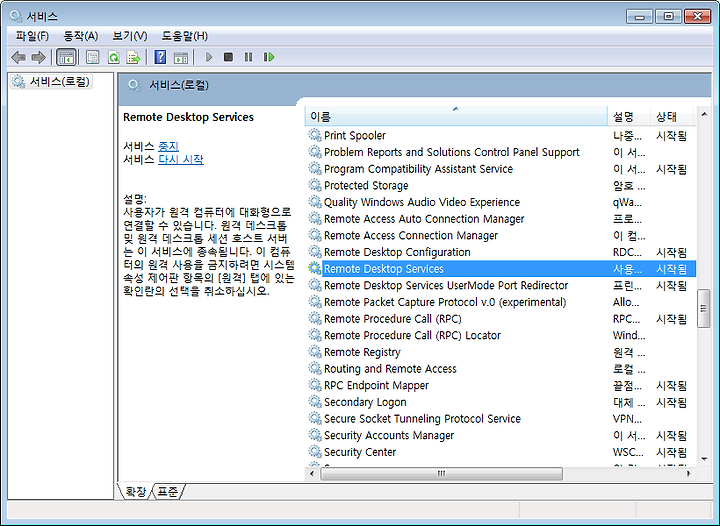
Task: Click the Remote Desktop Configuration gear icon
Action: tap(315, 252)
